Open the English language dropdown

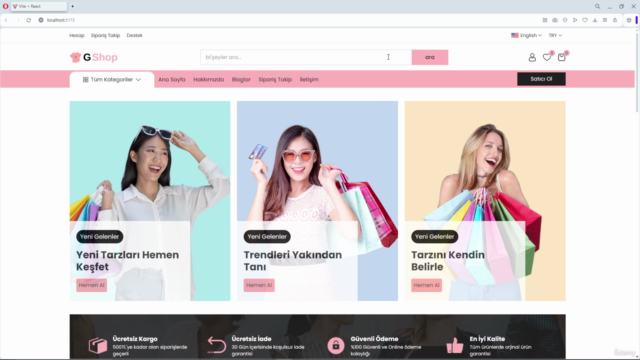[x=527, y=36]
